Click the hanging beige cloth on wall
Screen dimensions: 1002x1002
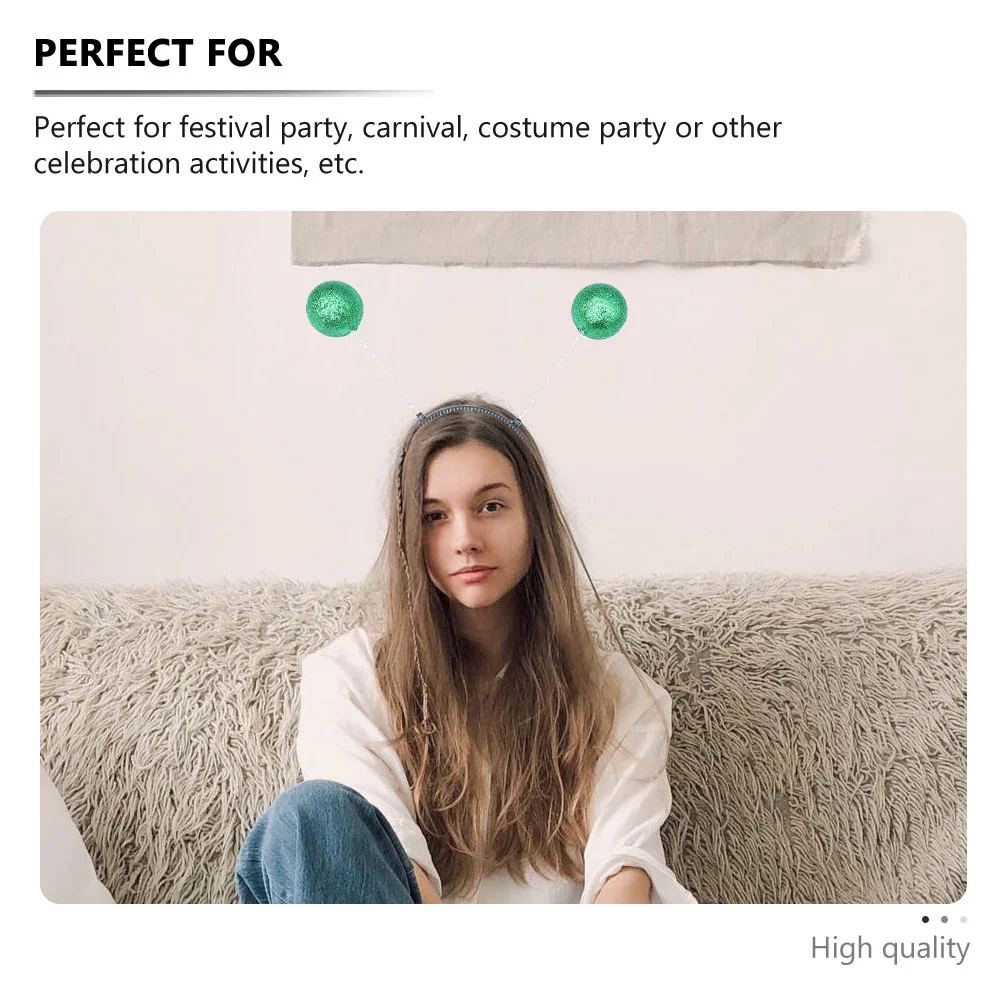(580, 239)
